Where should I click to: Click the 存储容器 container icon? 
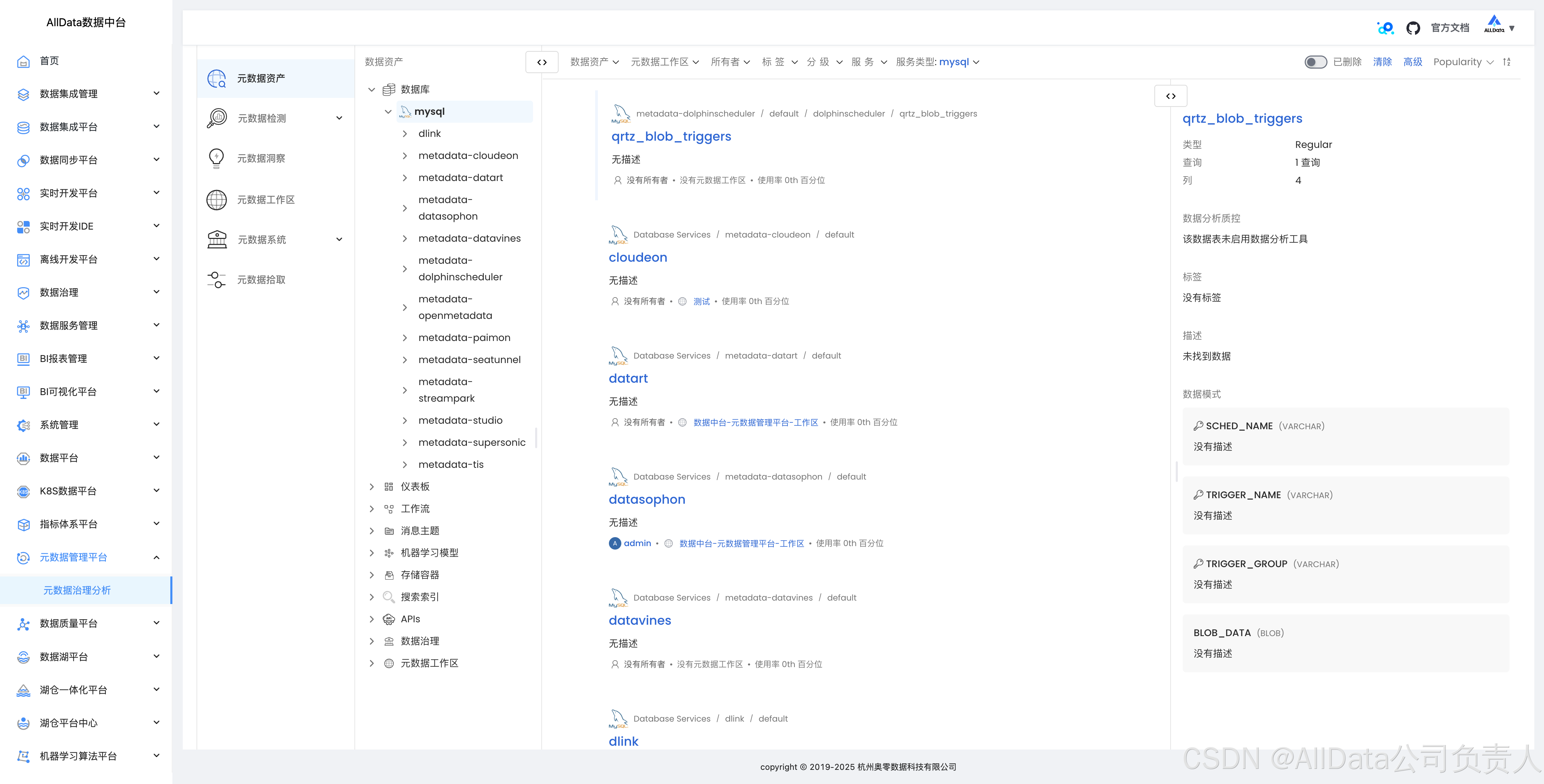pyautogui.click(x=389, y=575)
